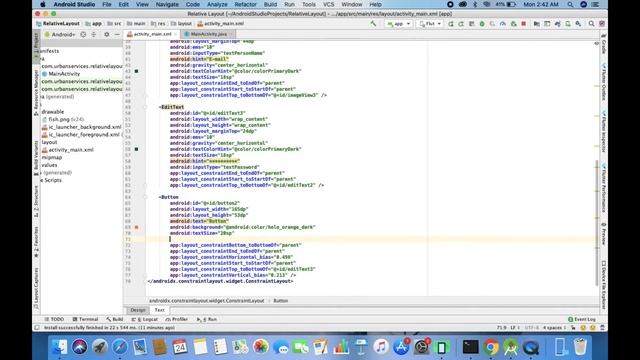Open the Run tool window
This screenshot has width=640, height=360.
pos(207,319)
